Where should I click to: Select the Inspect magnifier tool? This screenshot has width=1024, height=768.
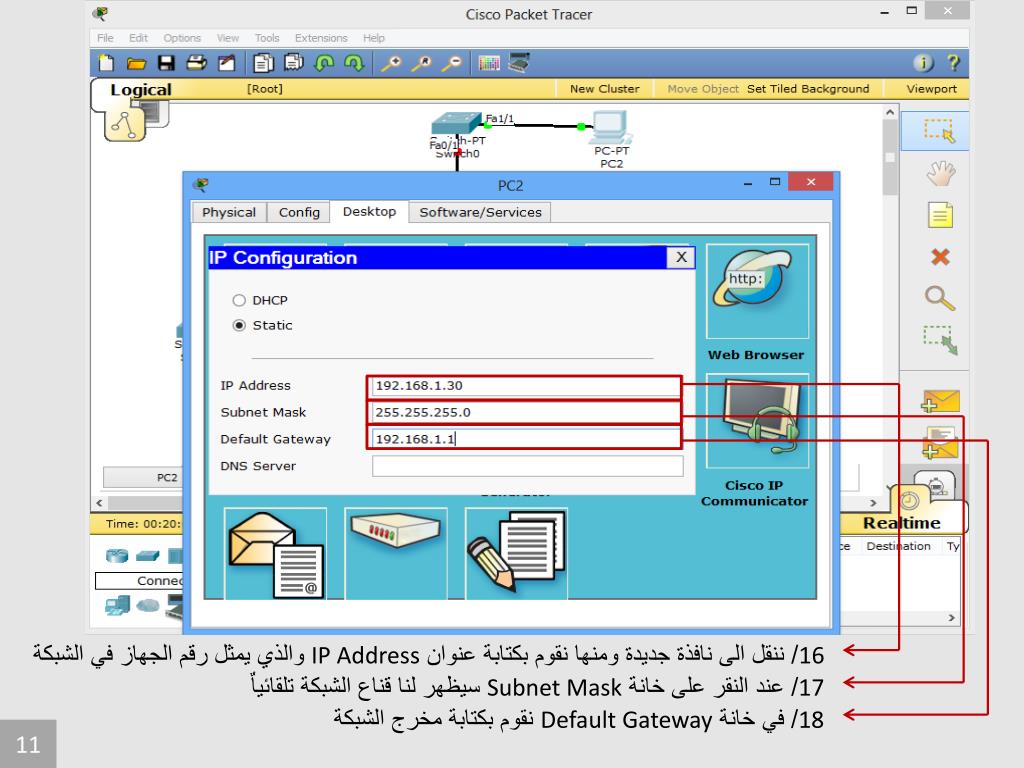940,298
